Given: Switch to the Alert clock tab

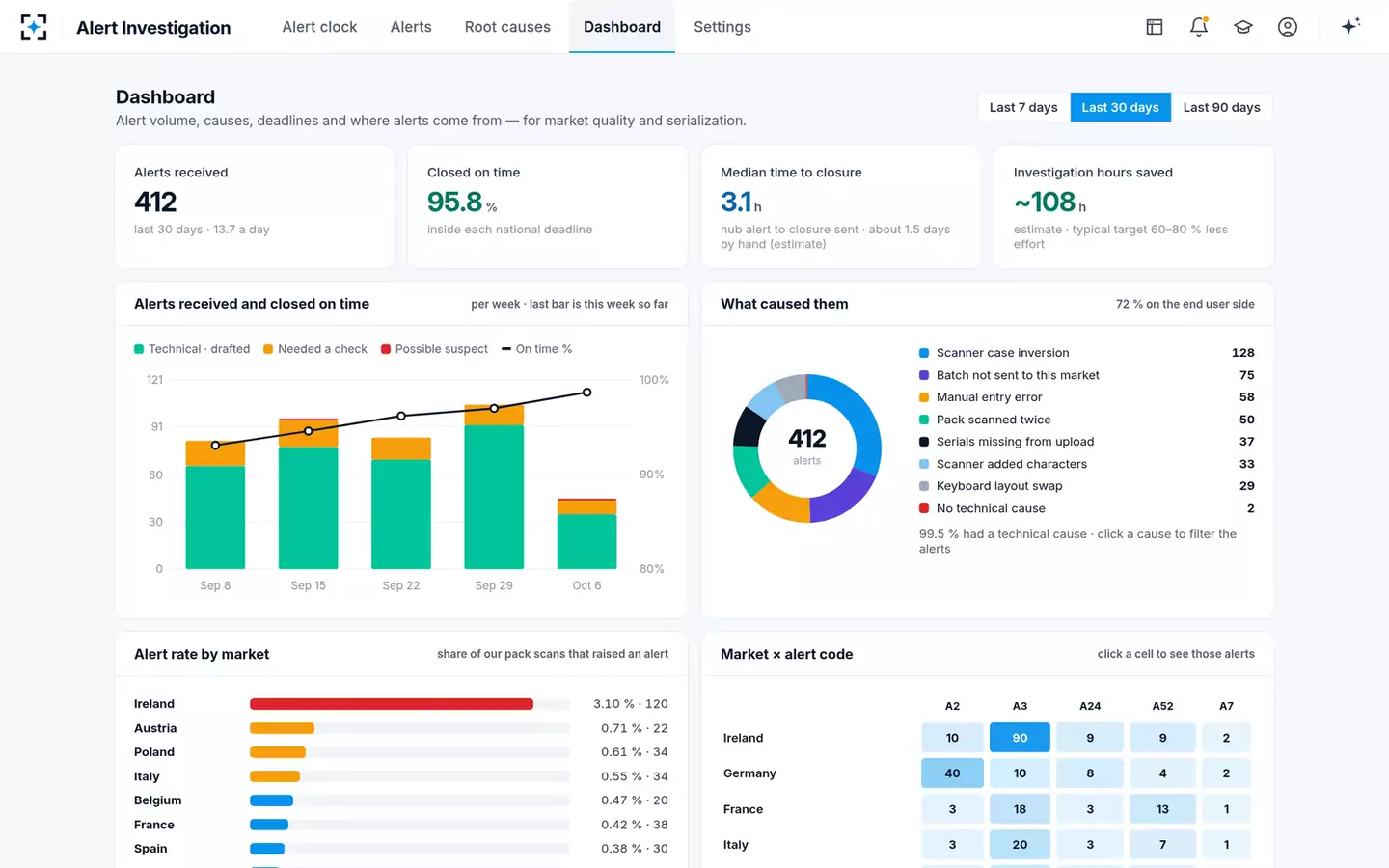Looking at the screenshot, I should (x=319, y=27).
